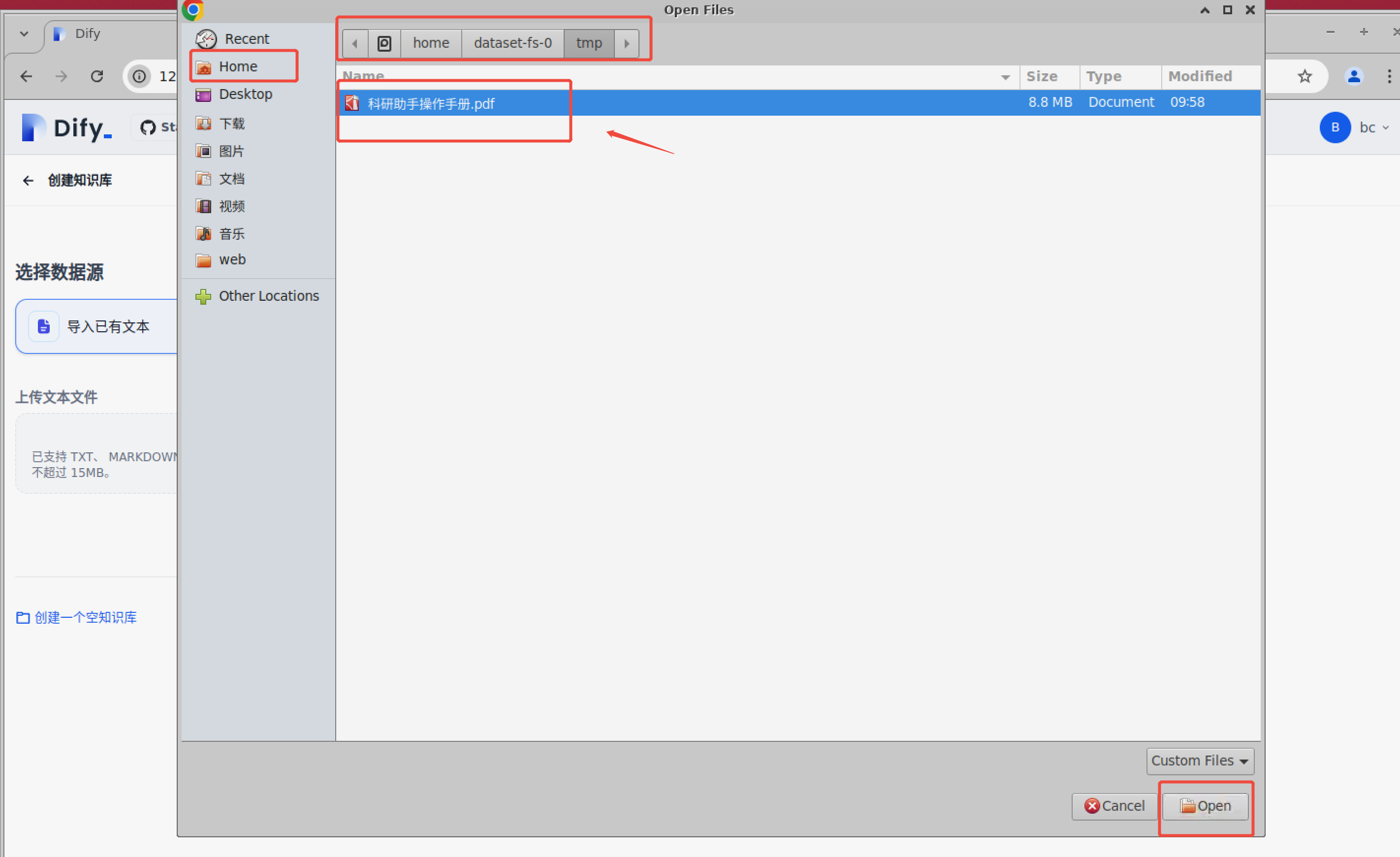The image size is (1400, 857).
Task: Click the forward navigation arrow icon
Action: (628, 42)
